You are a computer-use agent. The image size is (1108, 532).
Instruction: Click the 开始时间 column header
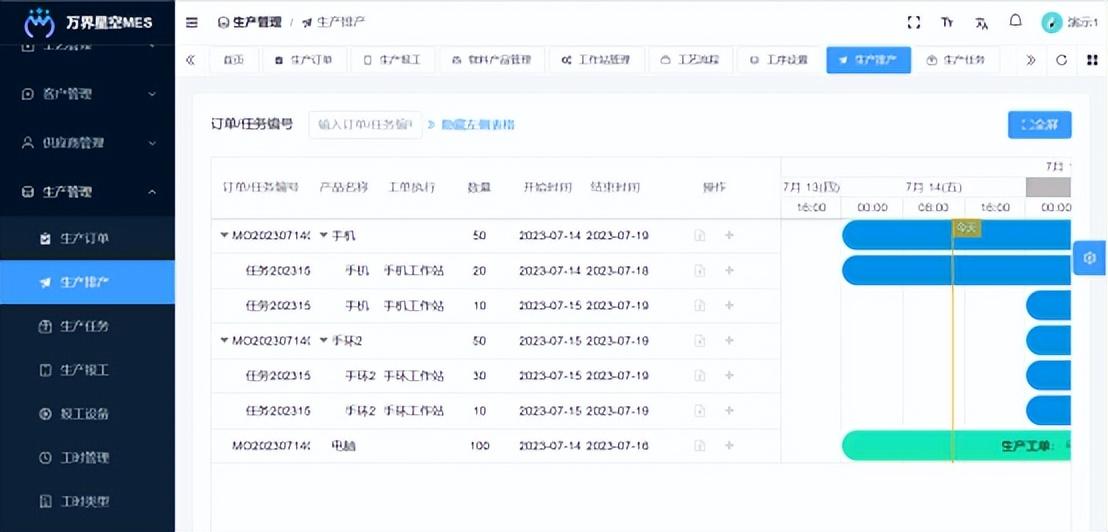click(548, 188)
